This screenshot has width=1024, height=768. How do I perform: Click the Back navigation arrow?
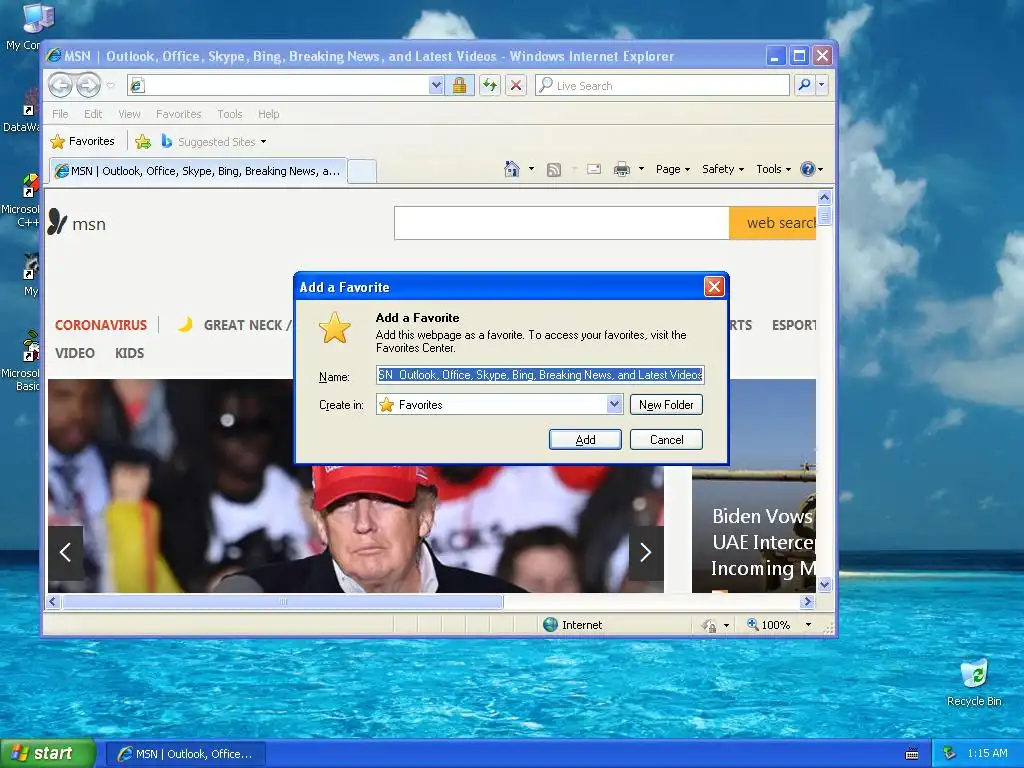(61, 85)
